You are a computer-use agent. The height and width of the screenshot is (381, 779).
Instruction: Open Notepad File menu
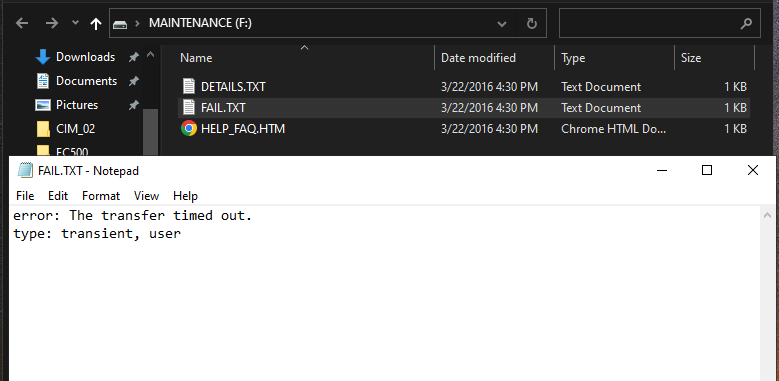point(25,196)
